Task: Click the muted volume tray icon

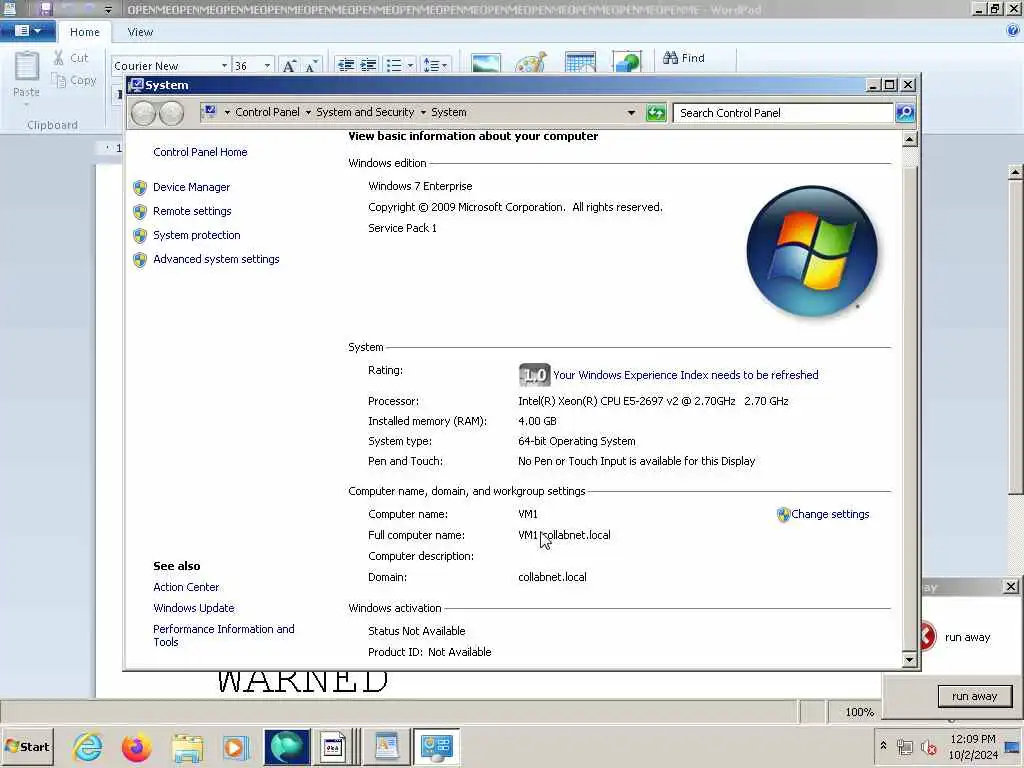Action: pos(928,747)
